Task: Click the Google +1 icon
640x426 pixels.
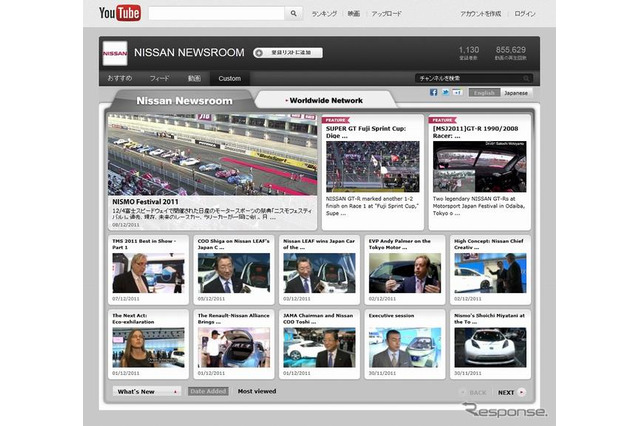Action: click(458, 93)
